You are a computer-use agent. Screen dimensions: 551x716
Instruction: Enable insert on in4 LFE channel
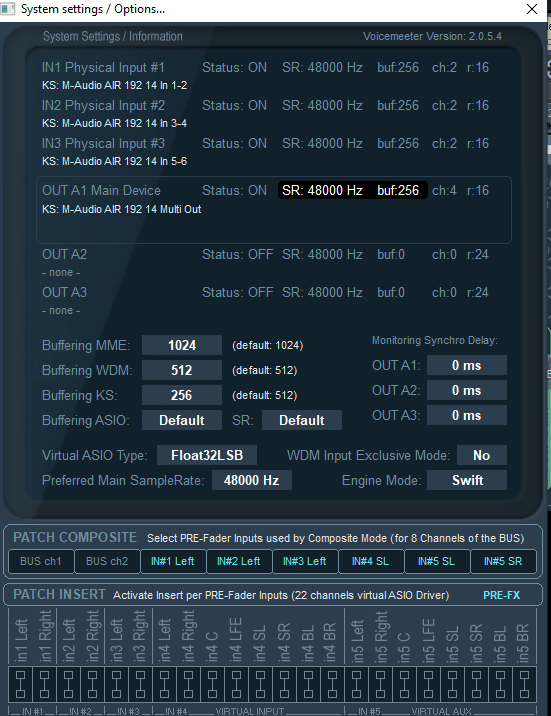(x=236, y=684)
